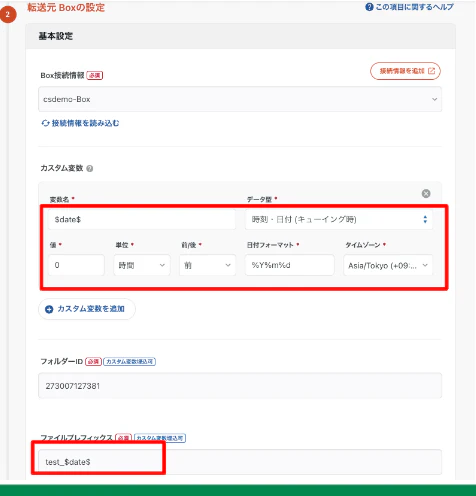Click the カスタム変数埋込可 badge next to フォルダーID

(129, 361)
